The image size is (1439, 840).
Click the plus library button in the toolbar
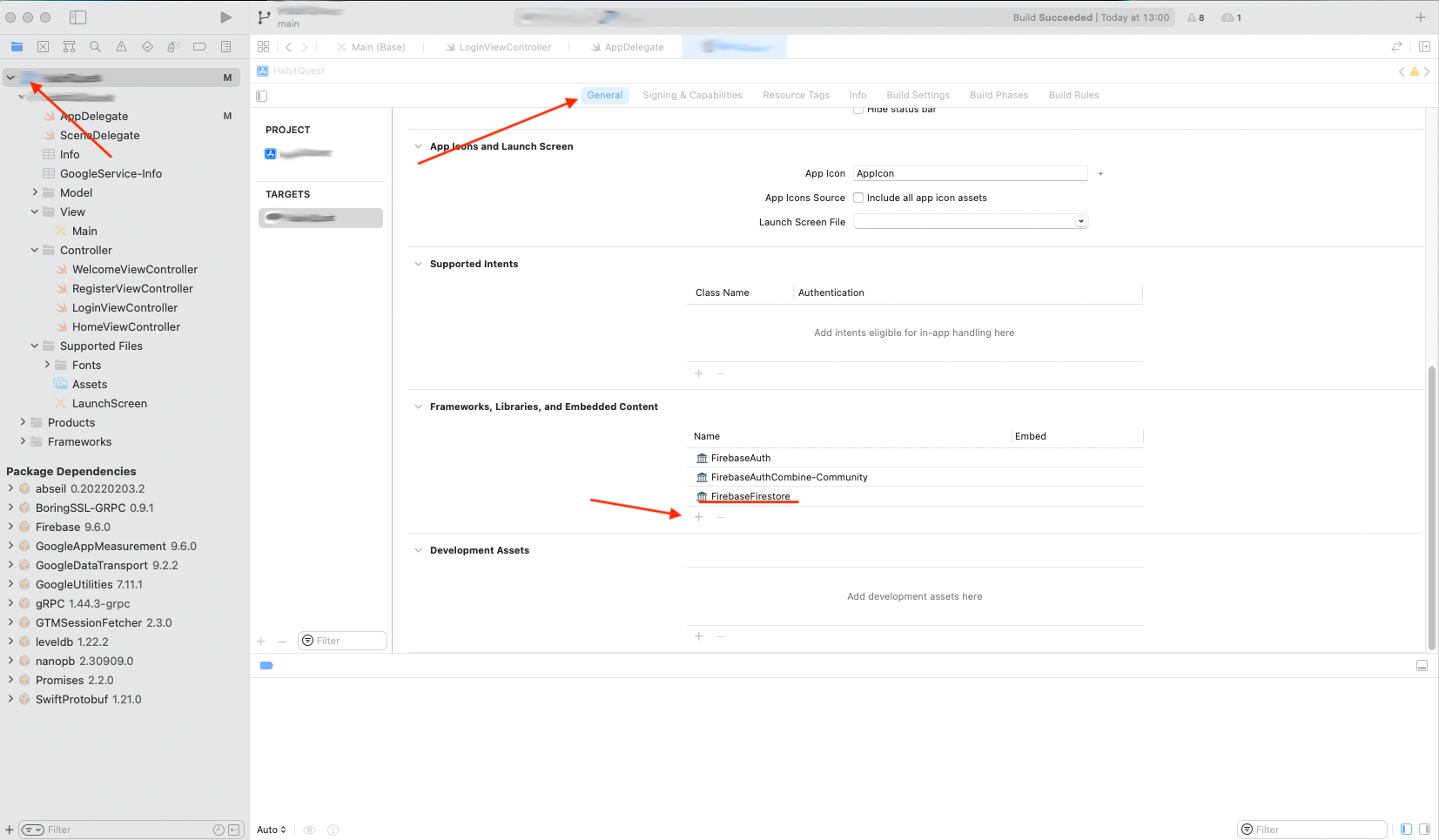click(x=1420, y=17)
